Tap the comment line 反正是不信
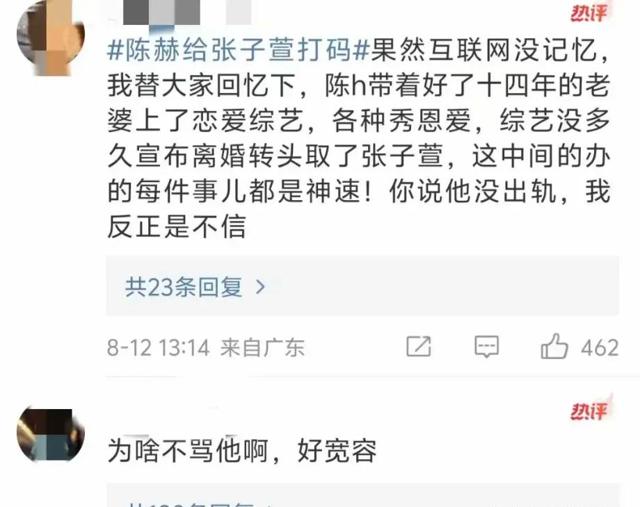Image resolution: width=640 pixels, height=507 pixels. pyautogui.click(x=177, y=226)
